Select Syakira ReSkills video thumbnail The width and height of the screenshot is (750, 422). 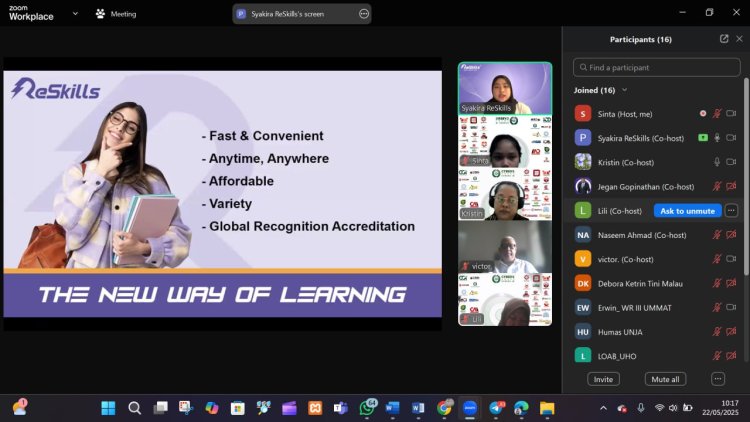[505, 89]
